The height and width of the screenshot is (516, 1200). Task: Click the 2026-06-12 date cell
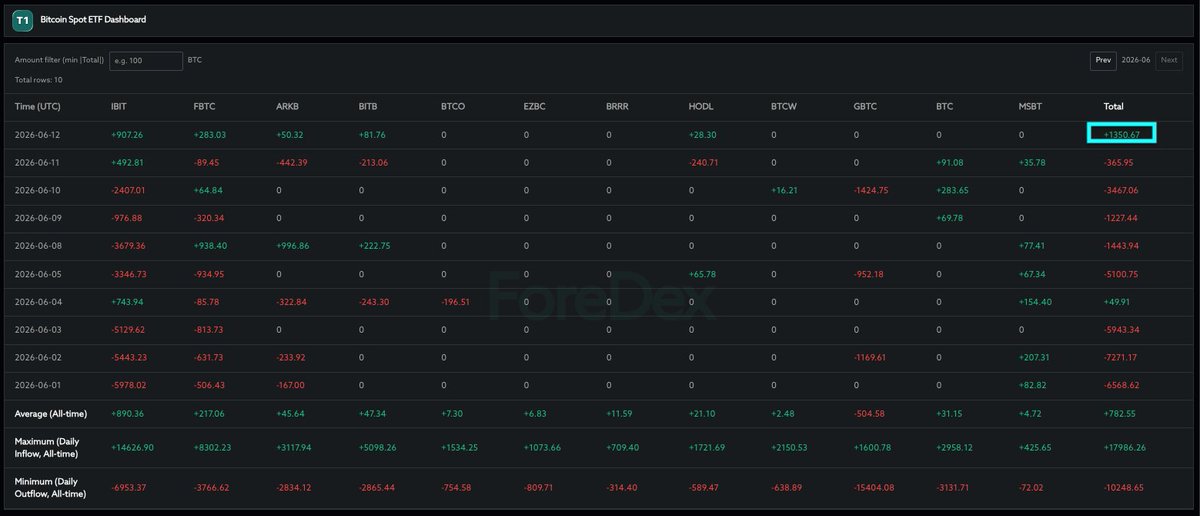(36, 134)
